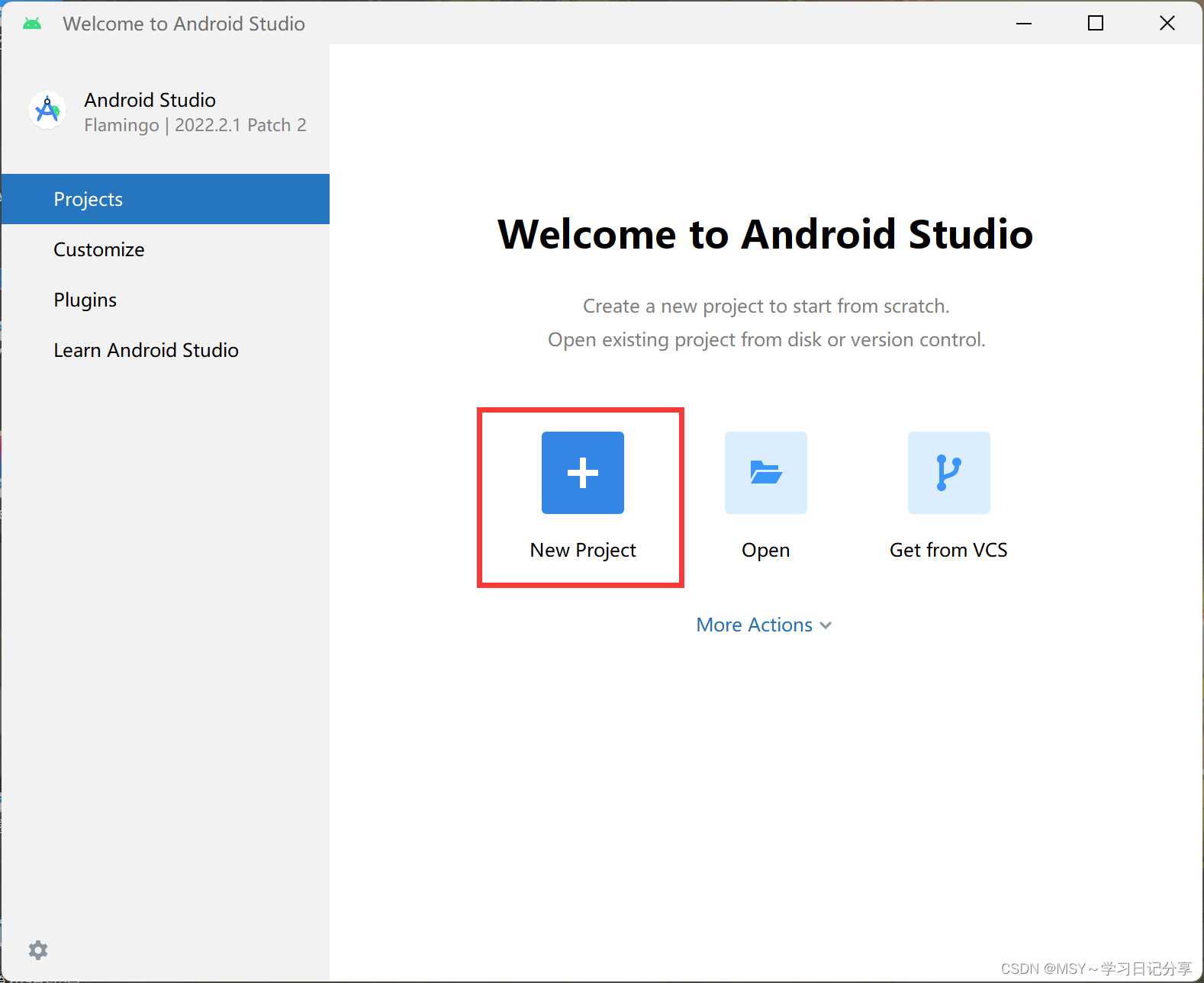Viewport: 1204px width, 983px height.
Task: Click the green Android head title icon
Action: (32, 24)
